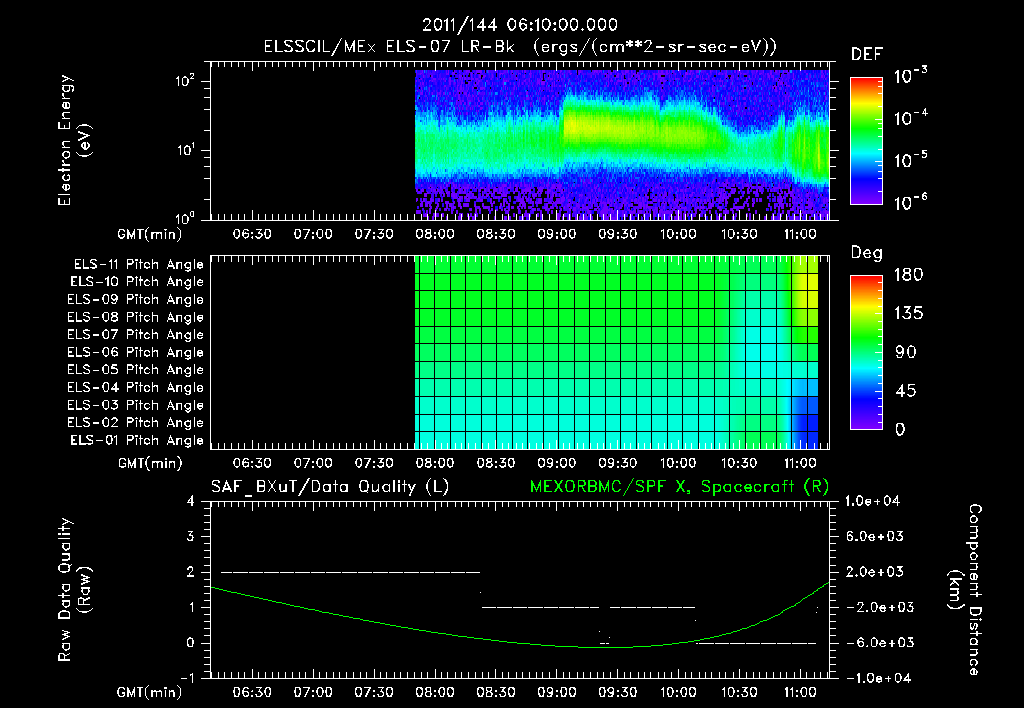Select the 10^-5 value on the DEF scale

(x=910, y=160)
